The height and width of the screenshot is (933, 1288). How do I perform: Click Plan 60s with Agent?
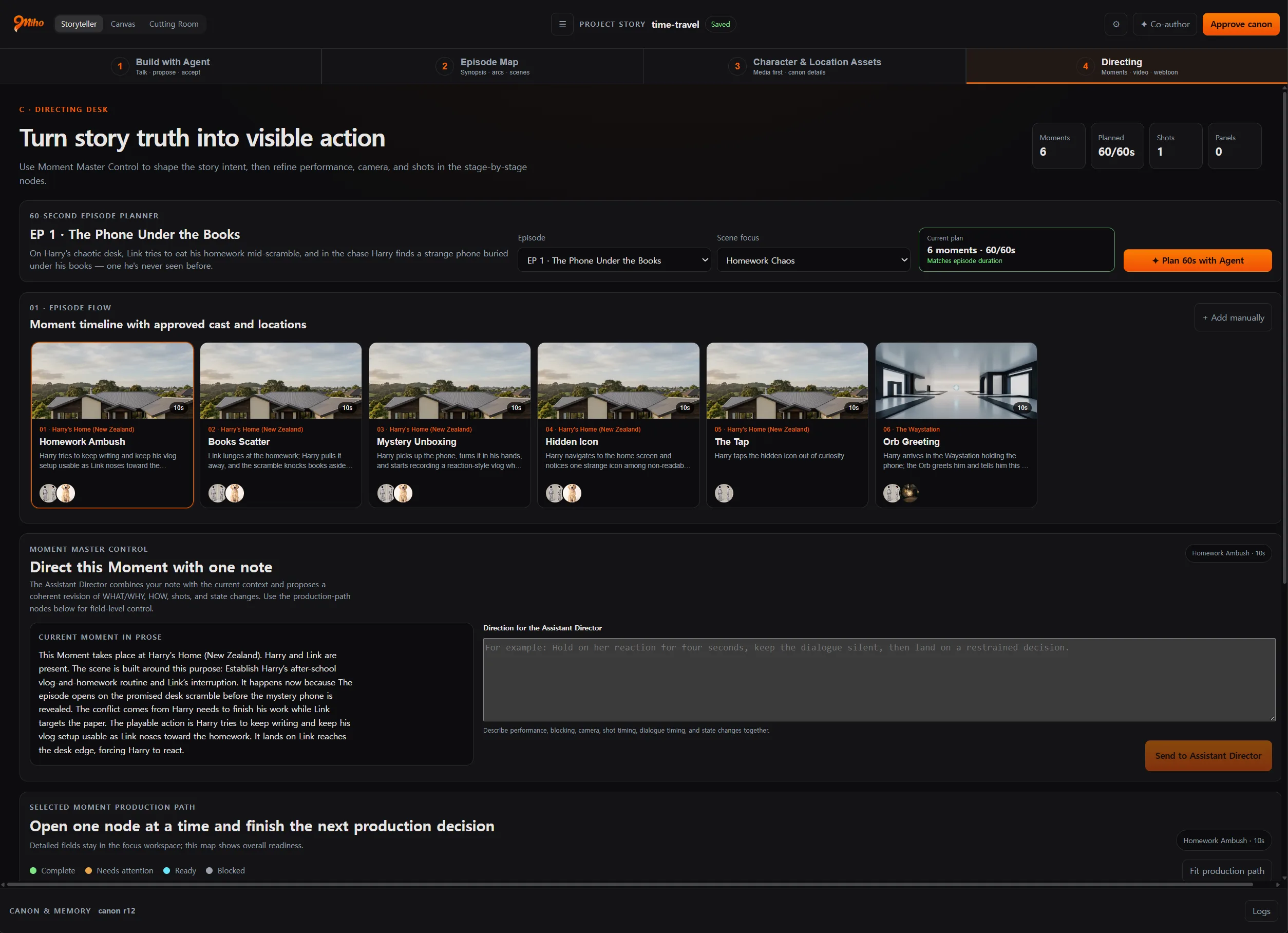point(1198,260)
